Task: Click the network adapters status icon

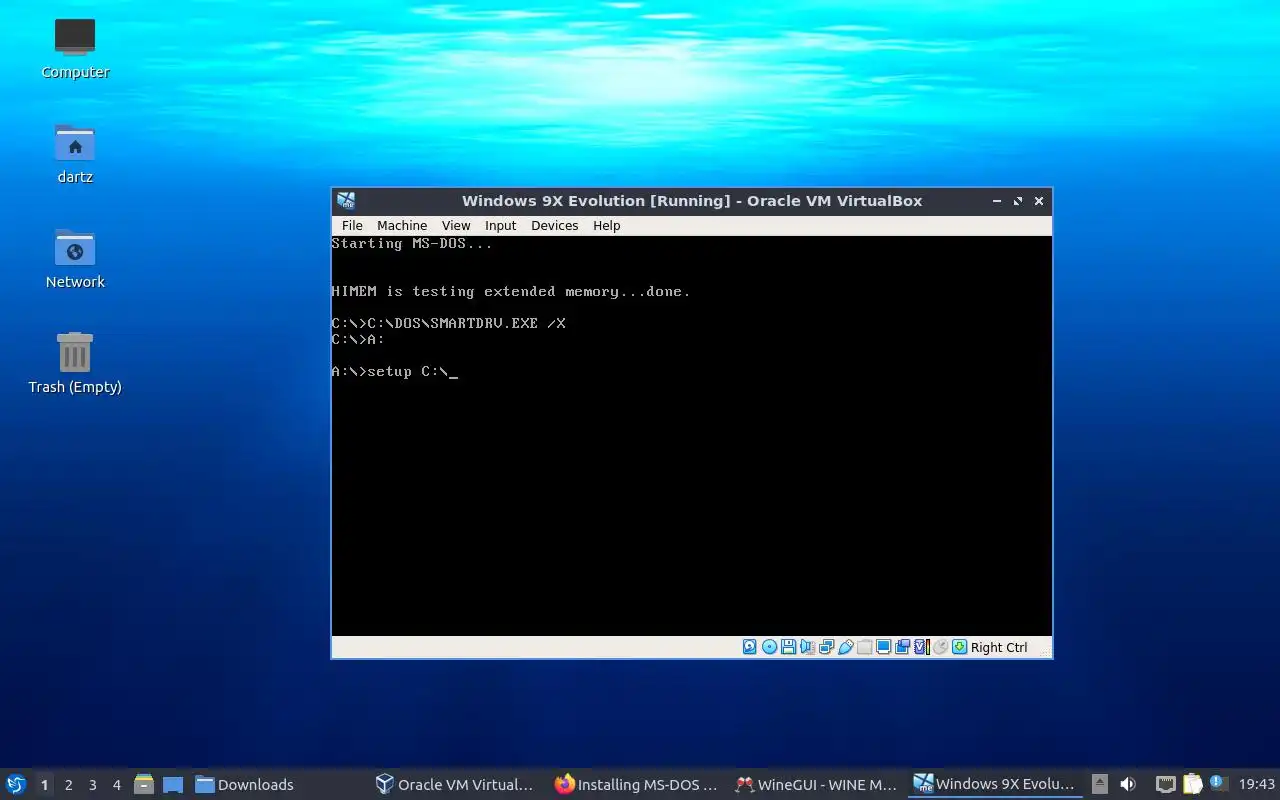Action: pyautogui.click(x=826, y=647)
